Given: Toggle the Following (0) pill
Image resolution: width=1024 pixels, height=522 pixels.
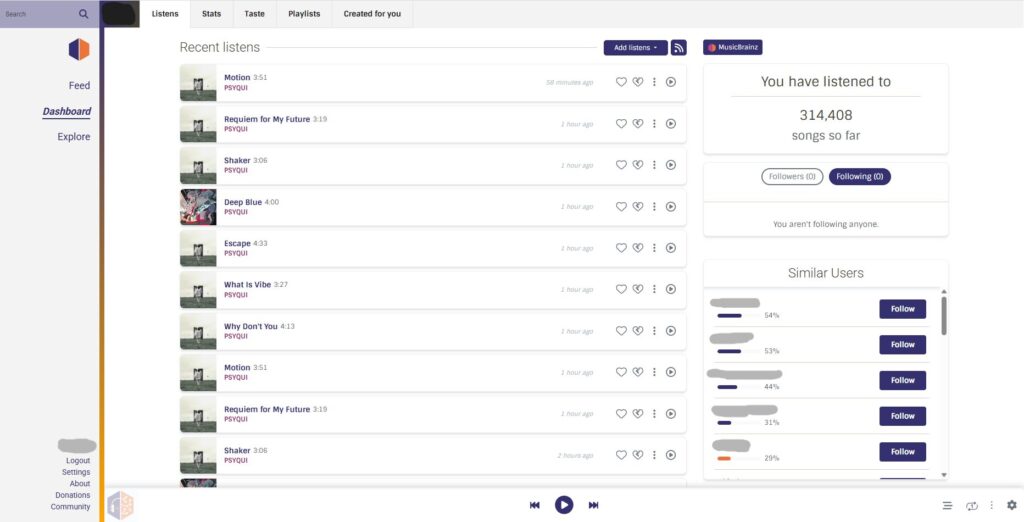Looking at the screenshot, I should (859, 177).
